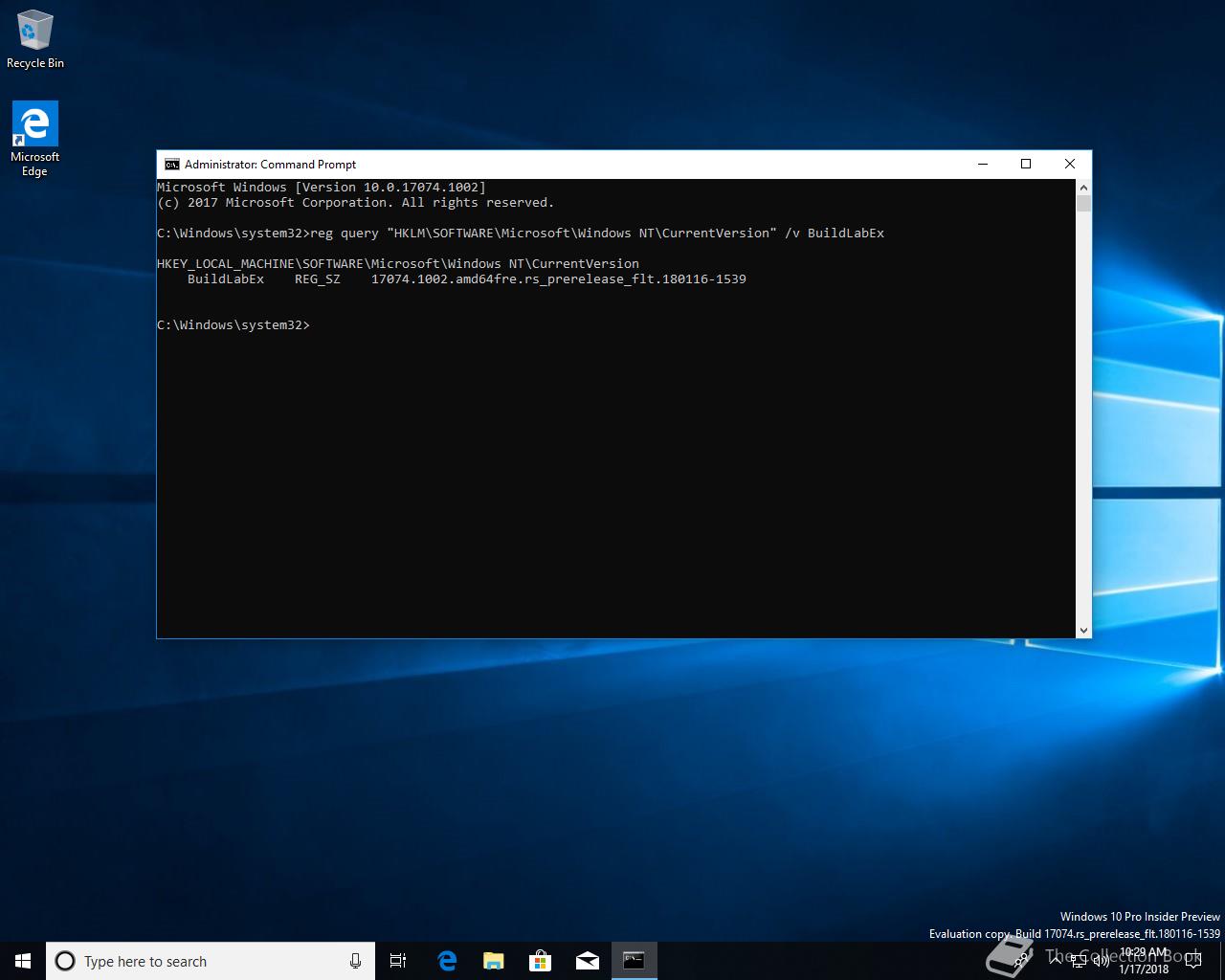1225x980 pixels.
Task: Click the 'Type here to search' box
Action: [211, 961]
